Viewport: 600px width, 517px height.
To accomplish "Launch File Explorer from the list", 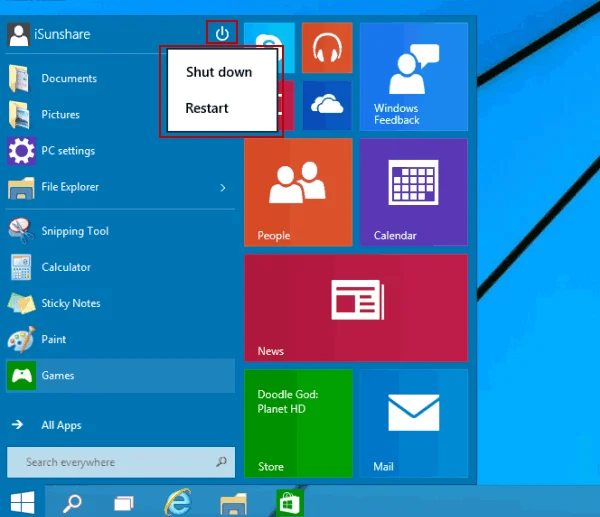I will tap(120, 187).
